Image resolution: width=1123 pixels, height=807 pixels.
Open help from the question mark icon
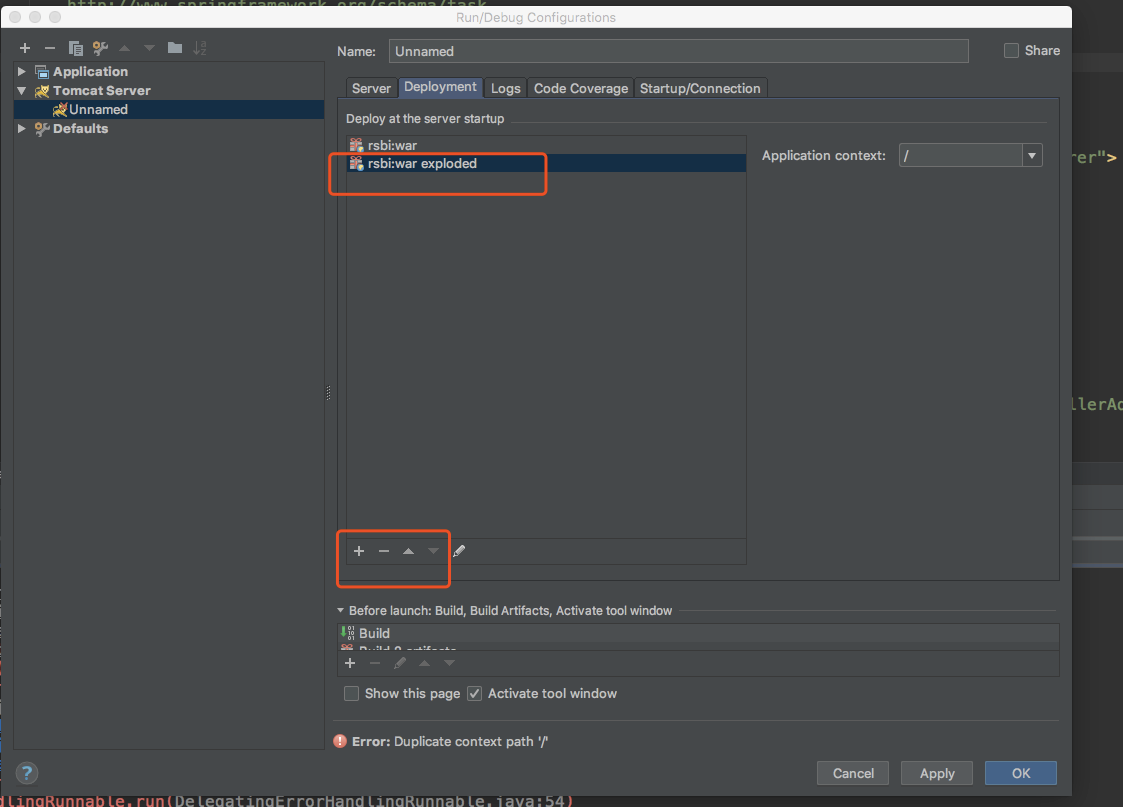26,772
